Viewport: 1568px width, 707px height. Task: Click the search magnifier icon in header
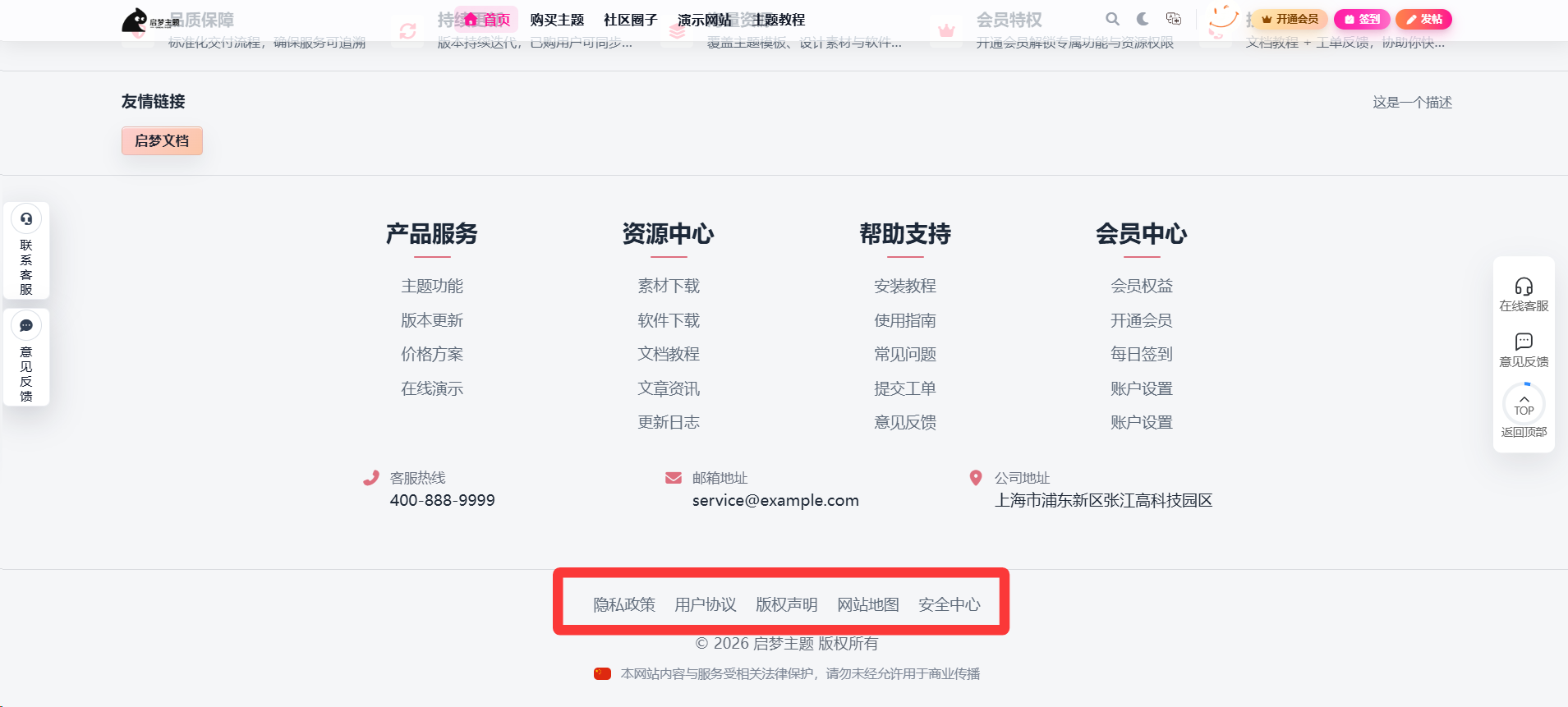tap(1112, 19)
